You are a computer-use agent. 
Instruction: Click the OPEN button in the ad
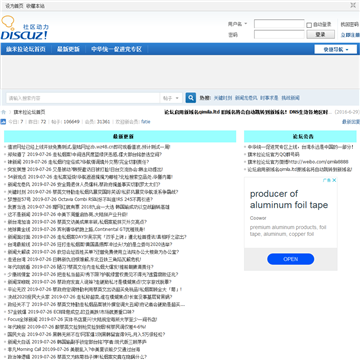(291, 259)
